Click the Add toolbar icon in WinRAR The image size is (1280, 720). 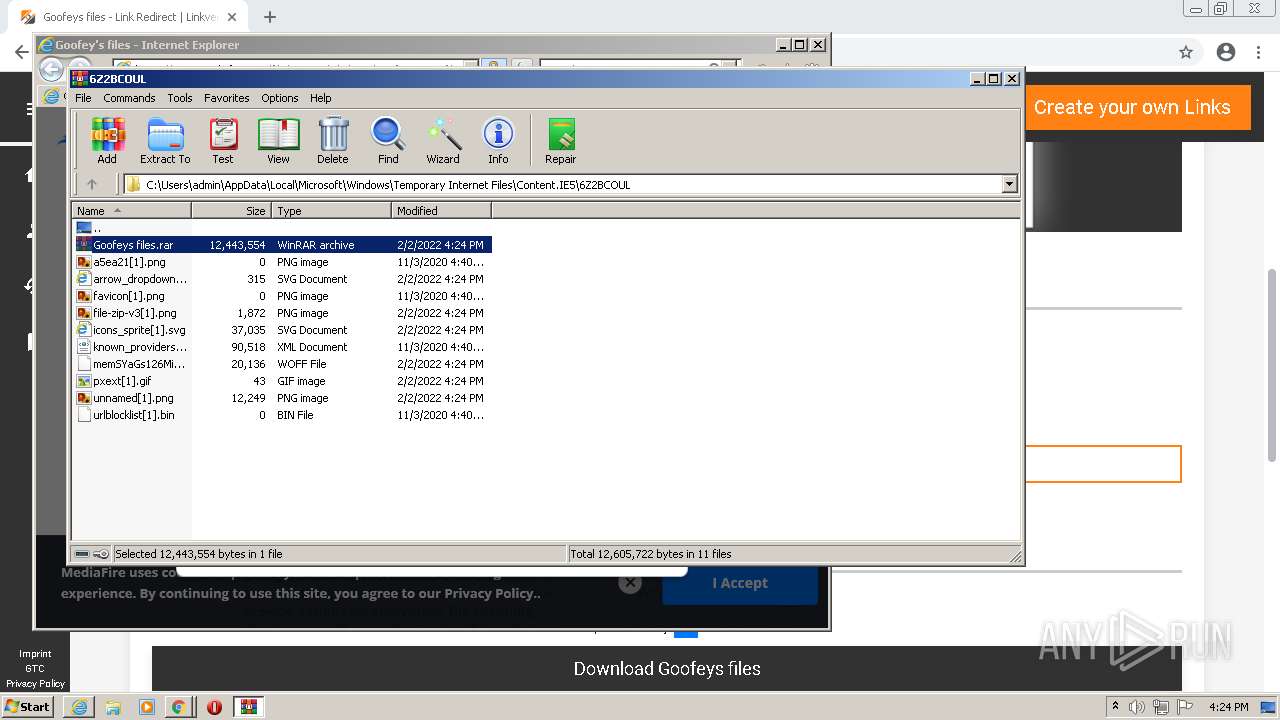click(x=107, y=140)
